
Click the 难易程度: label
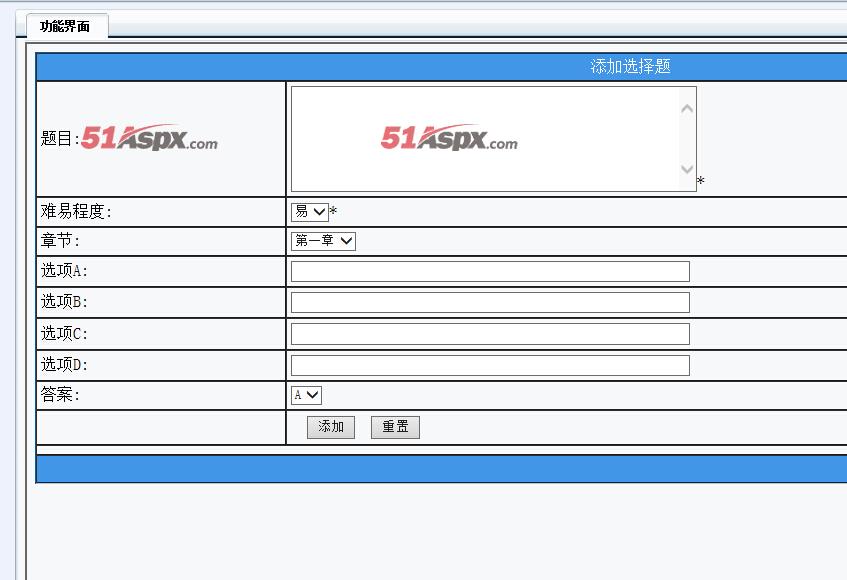tap(76, 211)
